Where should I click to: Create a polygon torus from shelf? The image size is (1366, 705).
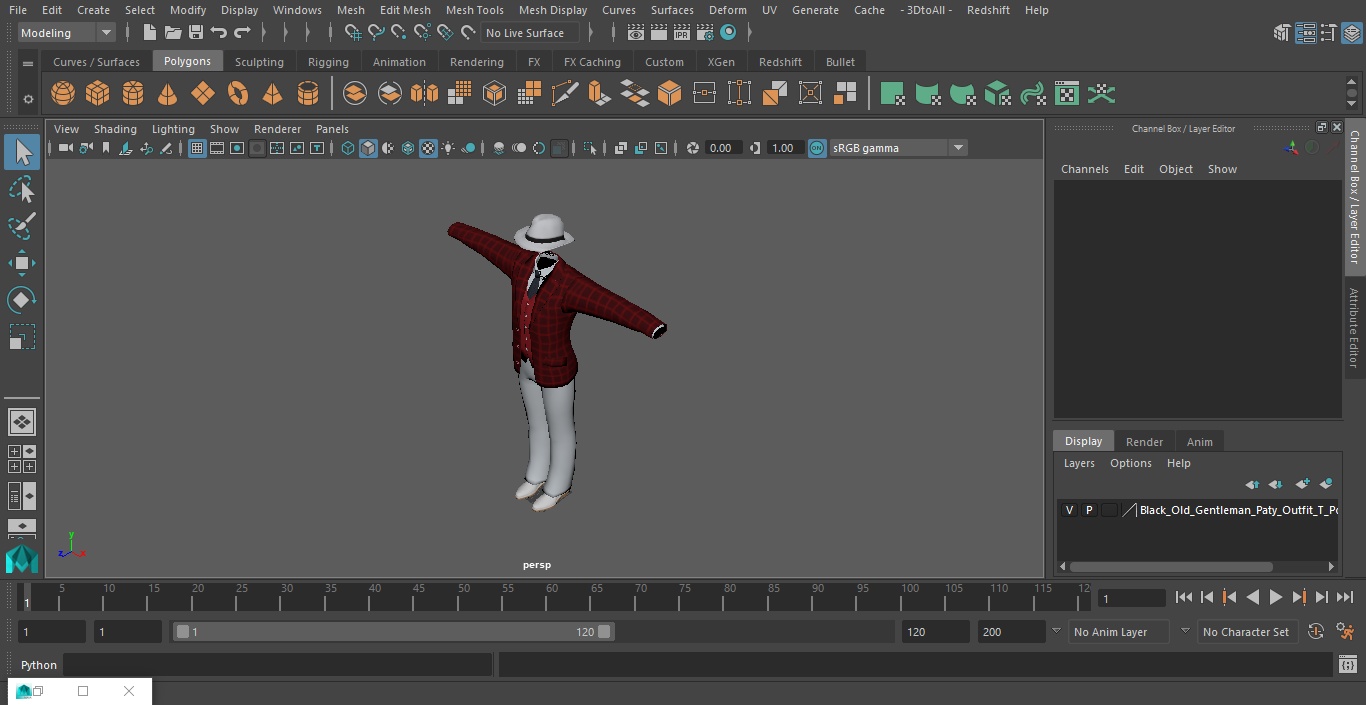coord(238,94)
